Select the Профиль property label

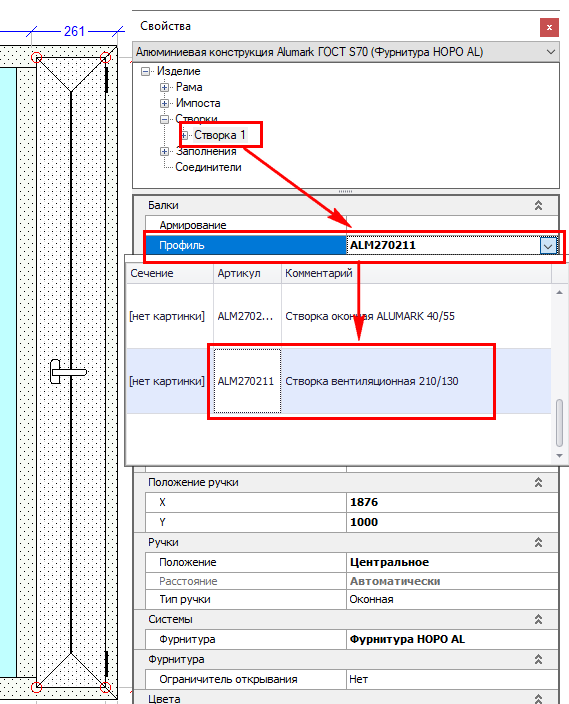click(181, 246)
